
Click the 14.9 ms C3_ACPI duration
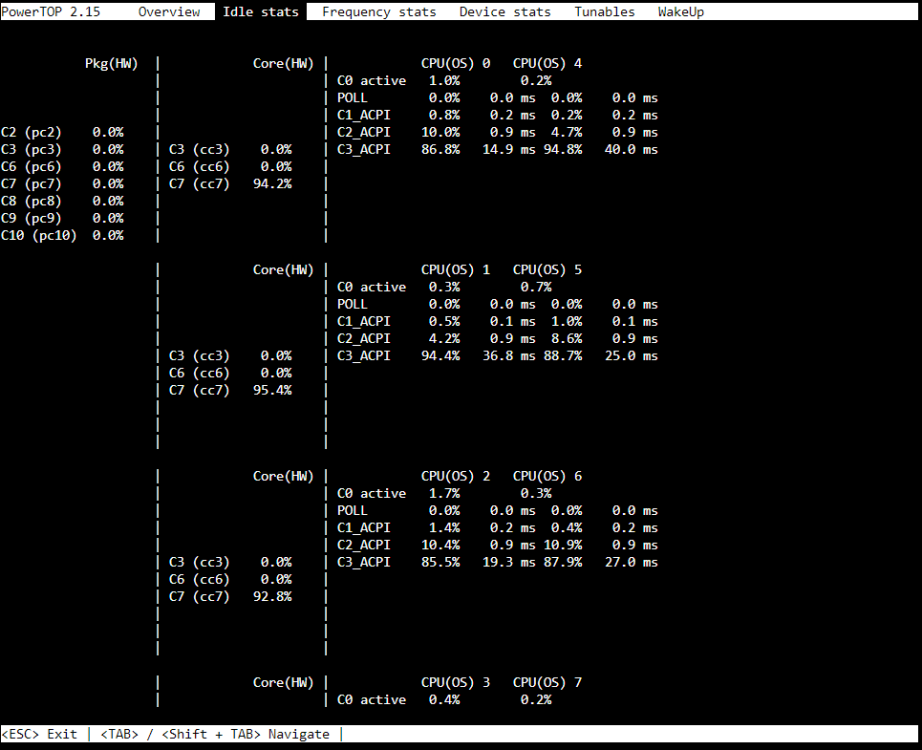click(509, 149)
